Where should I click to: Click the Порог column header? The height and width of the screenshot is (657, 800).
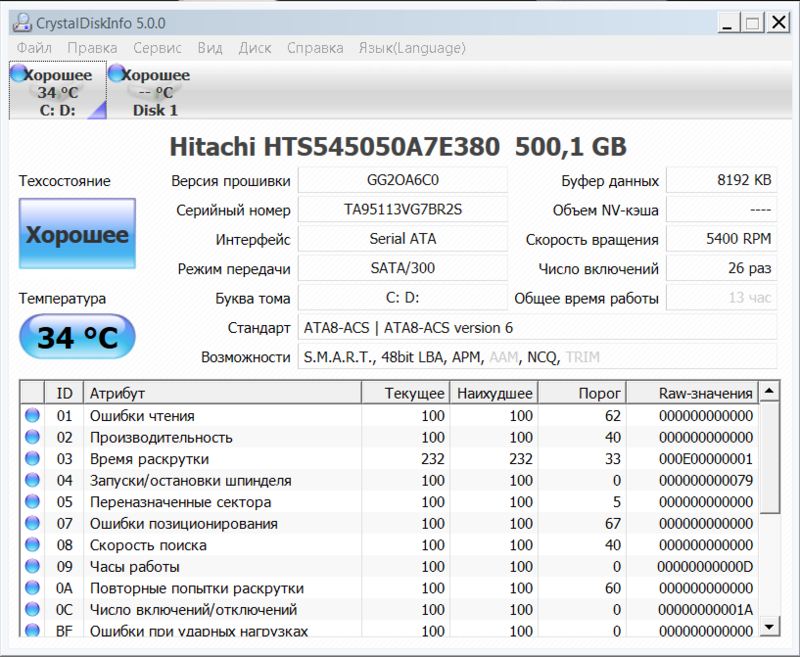click(x=582, y=393)
